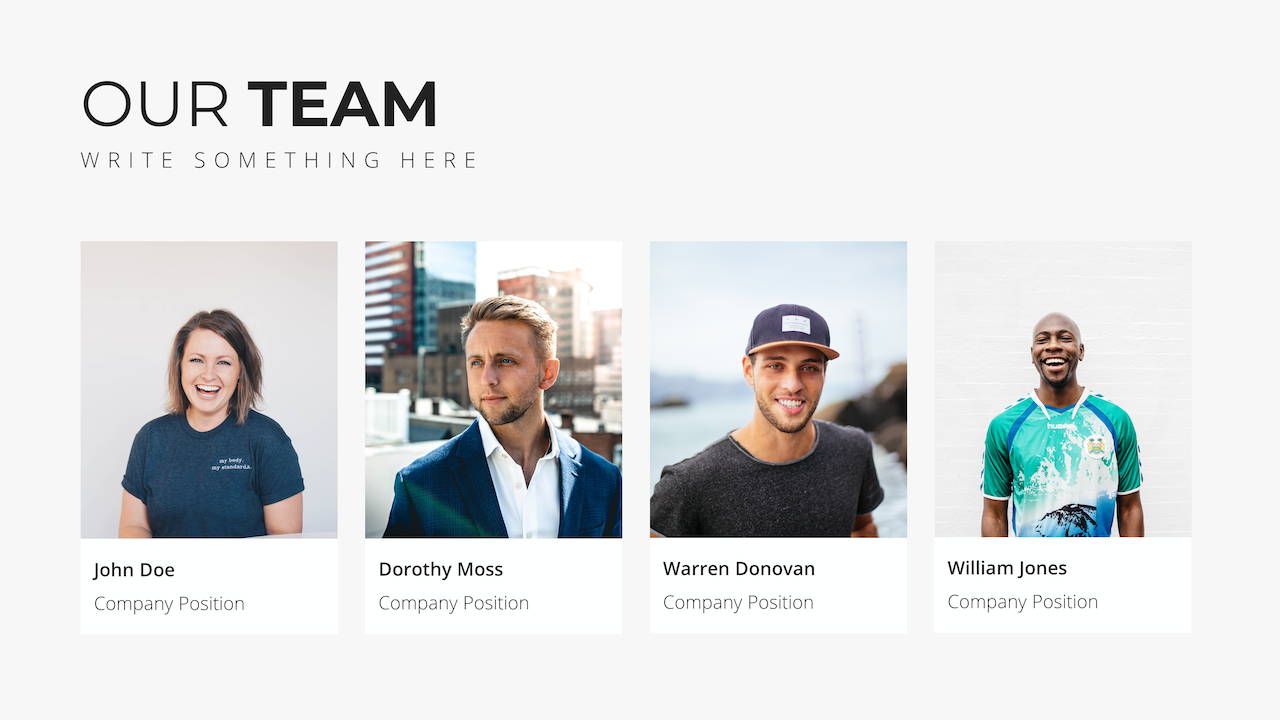Click the white caption card below John Doe's photo
Screen dimensions: 1280x720
point(209,586)
